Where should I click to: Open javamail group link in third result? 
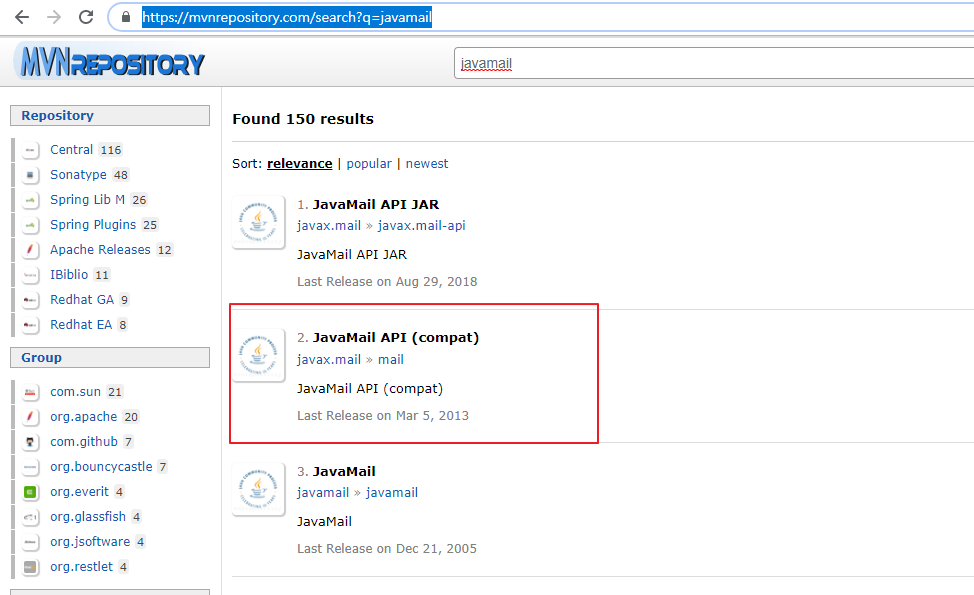(x=323, y=493)
